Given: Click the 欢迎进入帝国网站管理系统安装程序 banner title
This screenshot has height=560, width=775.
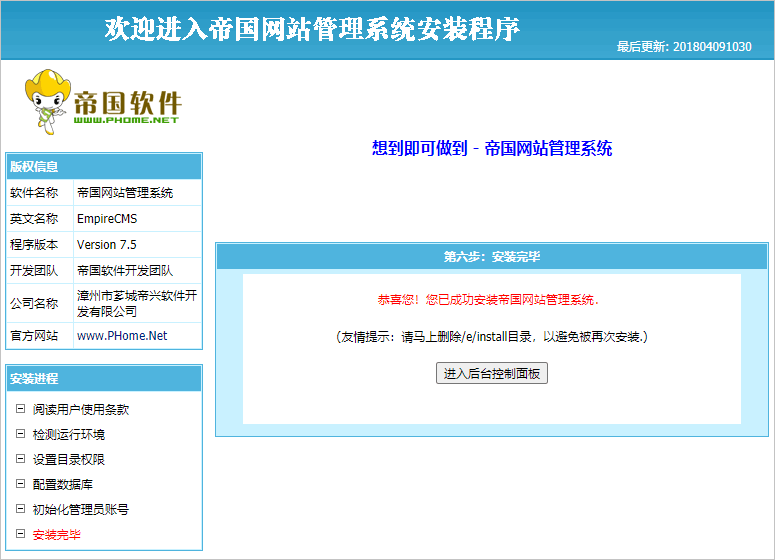Looking at the screenshot, I should tap(312, 29).
